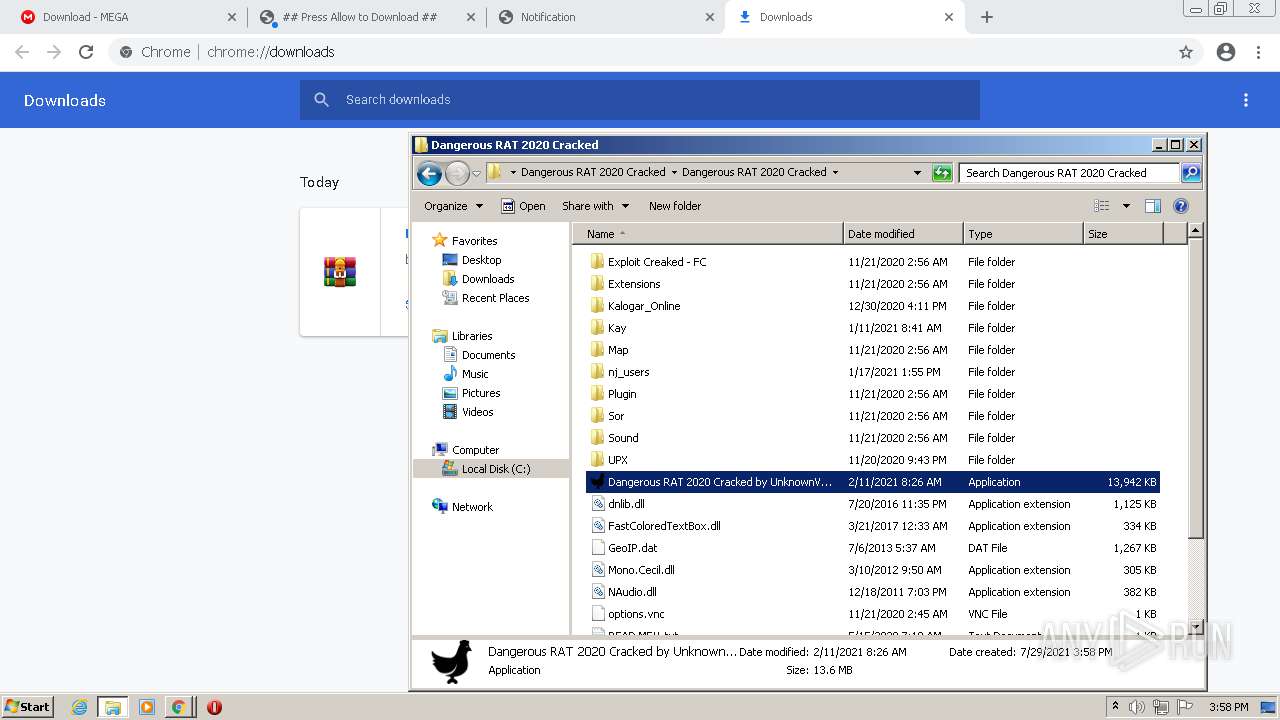1280x720 pixels.
Task: Click the Open toolbar button
Action: coord(523,206)
